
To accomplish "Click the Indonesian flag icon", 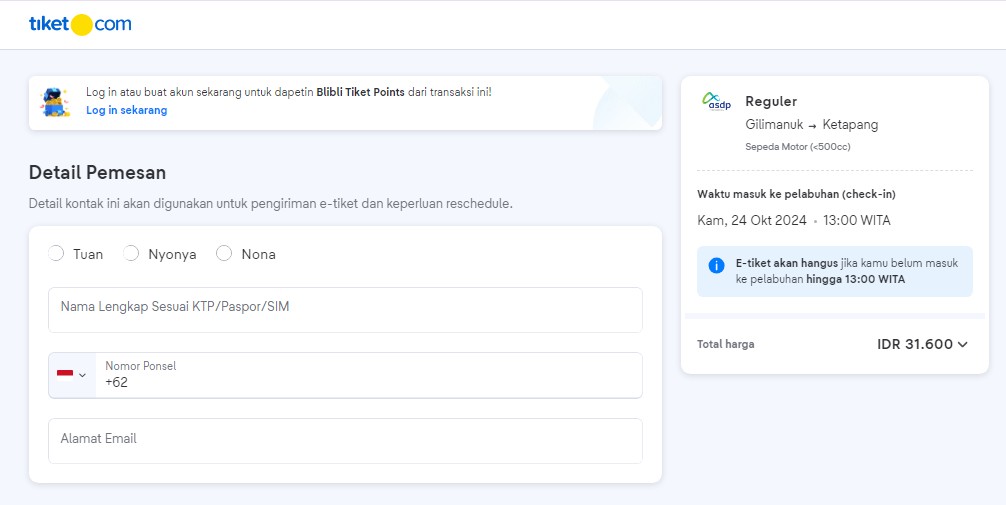I will click(x=65, y=375).
